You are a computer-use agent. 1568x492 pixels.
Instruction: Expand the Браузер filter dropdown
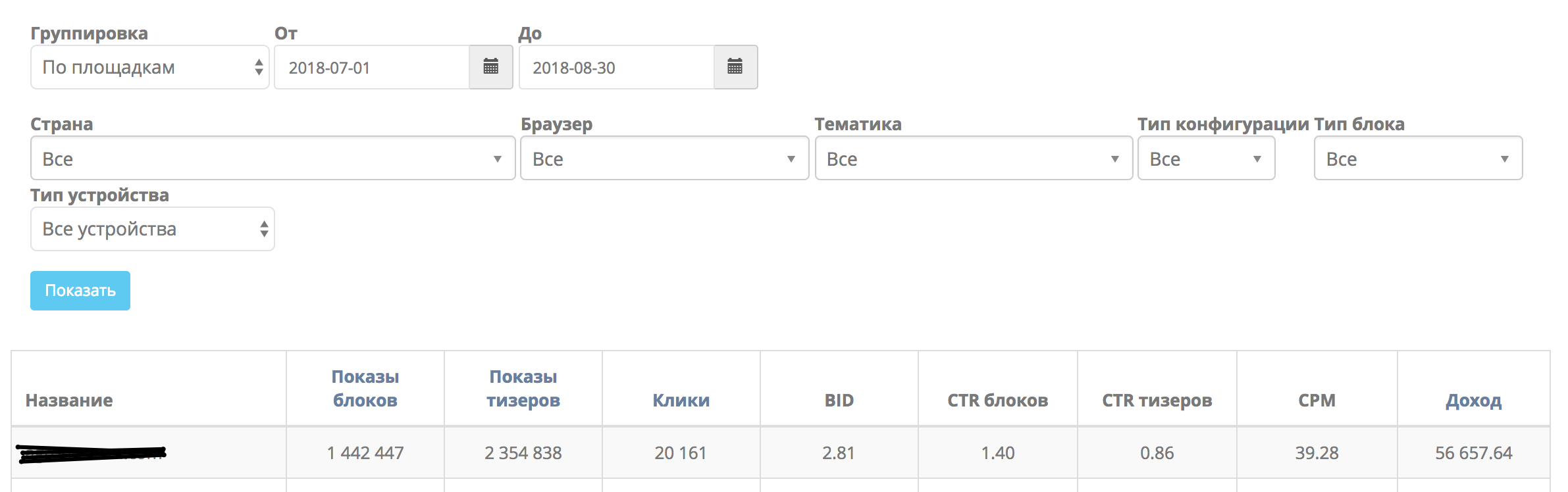coord(664,159)
